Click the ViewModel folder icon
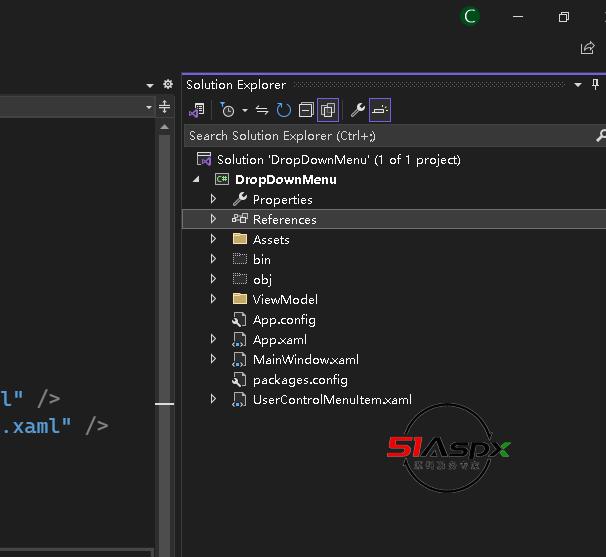This screenshot has height=557, width=606. [240, 298]
